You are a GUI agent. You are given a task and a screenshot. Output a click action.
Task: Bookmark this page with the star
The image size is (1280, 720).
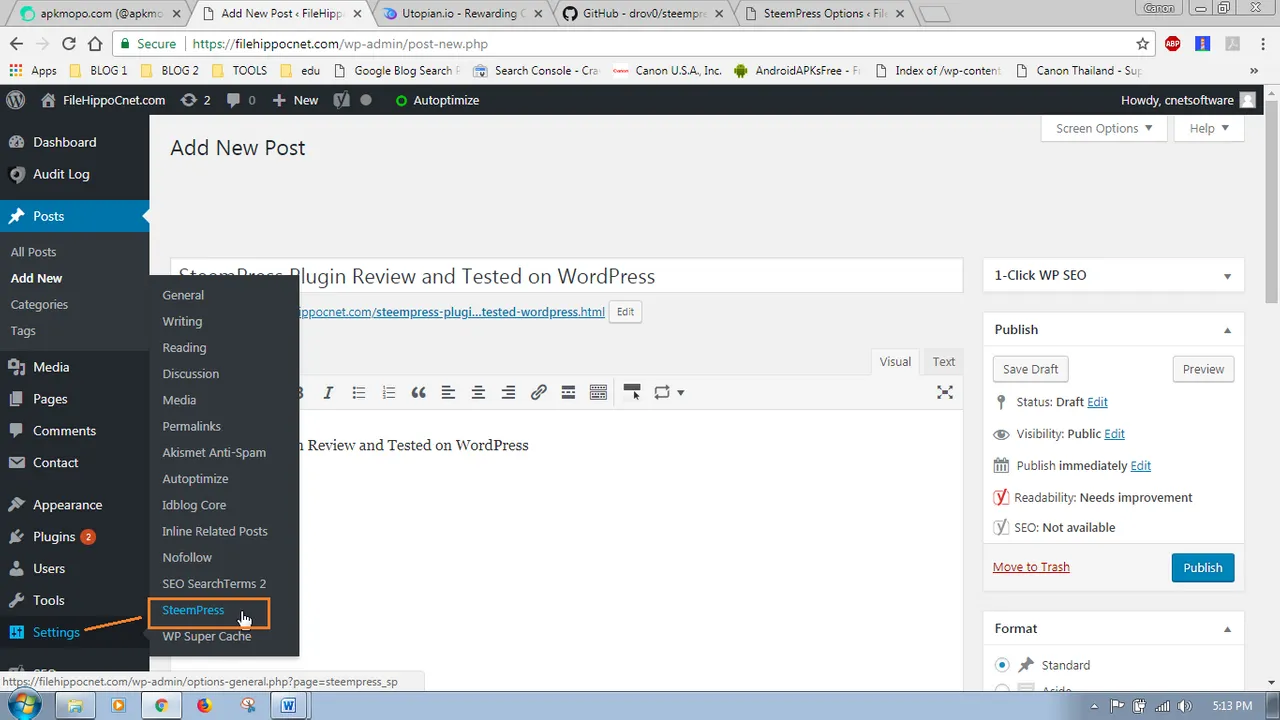[x=1142, y=44]
